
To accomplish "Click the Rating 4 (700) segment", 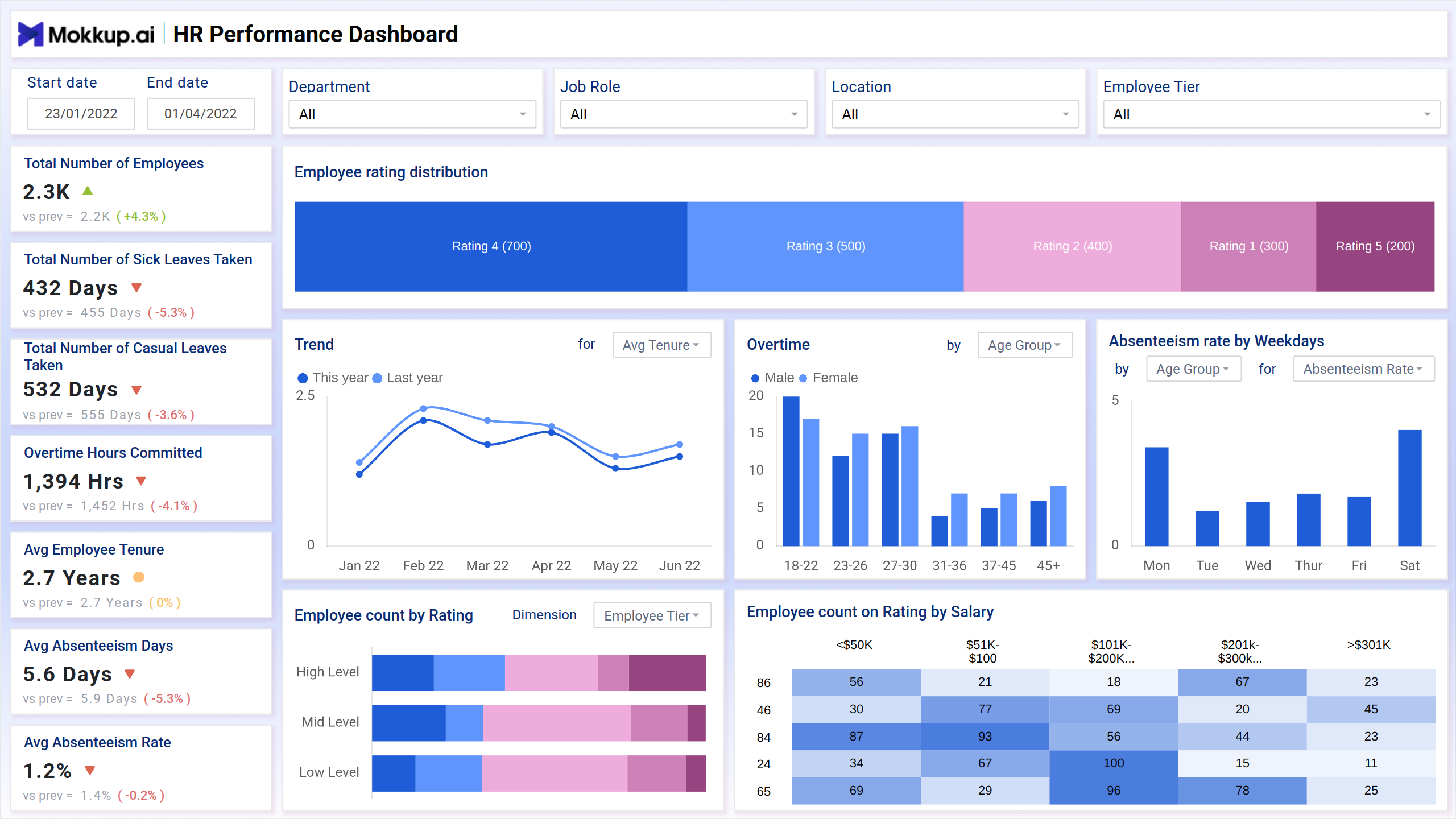I will pyautogui.click(x=491, y=246).
